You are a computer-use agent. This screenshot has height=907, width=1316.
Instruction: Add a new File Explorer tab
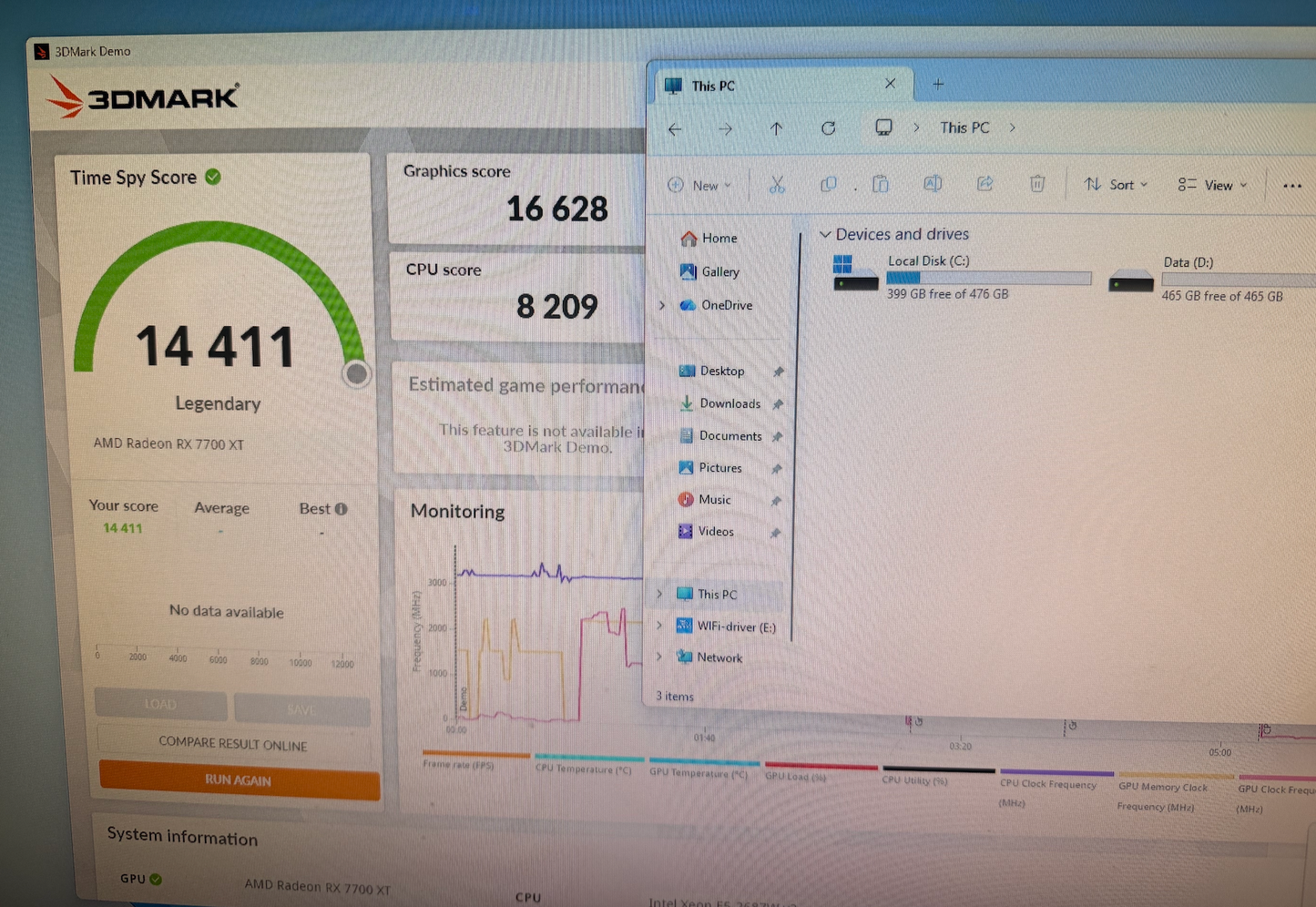coord(938,85)
